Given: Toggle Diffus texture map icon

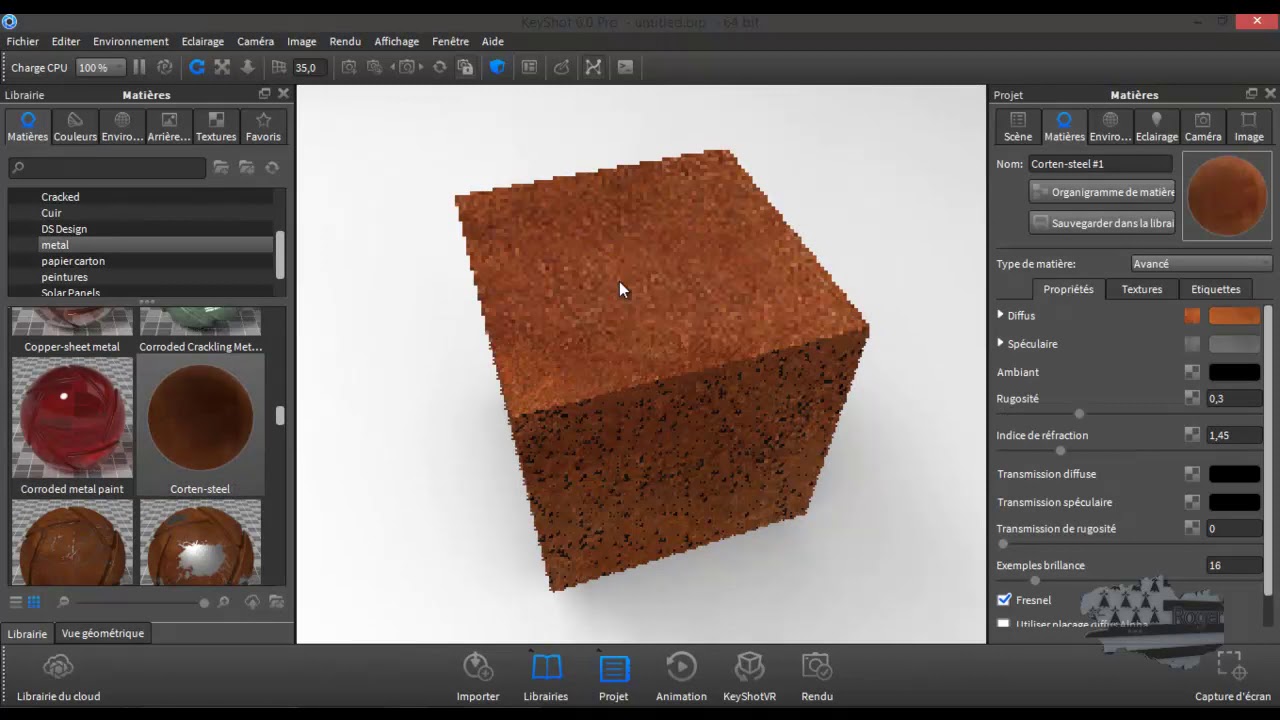Looking at the screenshot, I should (1192, 316).
